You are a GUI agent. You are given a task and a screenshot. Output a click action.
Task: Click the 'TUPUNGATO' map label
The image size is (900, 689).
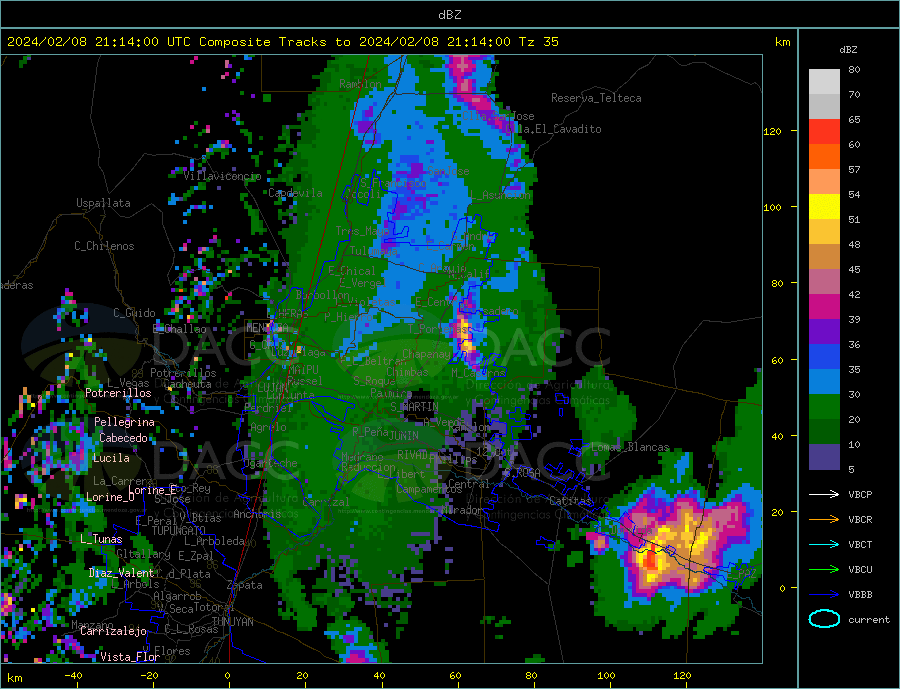pyautogui.click(x=179, y=531)
